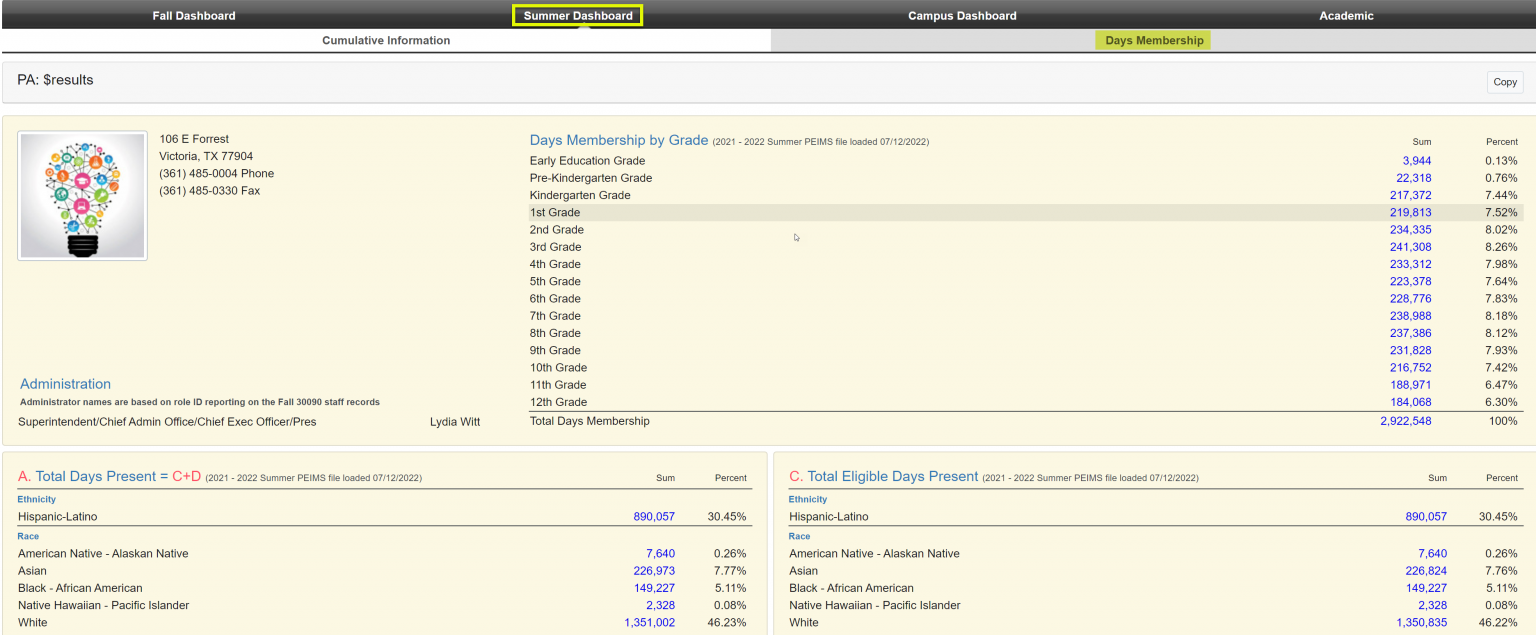This screenshot has height=635, width=1536.
Task: Select the Campus Dashboard tab
Action: [x=961, y=15]
